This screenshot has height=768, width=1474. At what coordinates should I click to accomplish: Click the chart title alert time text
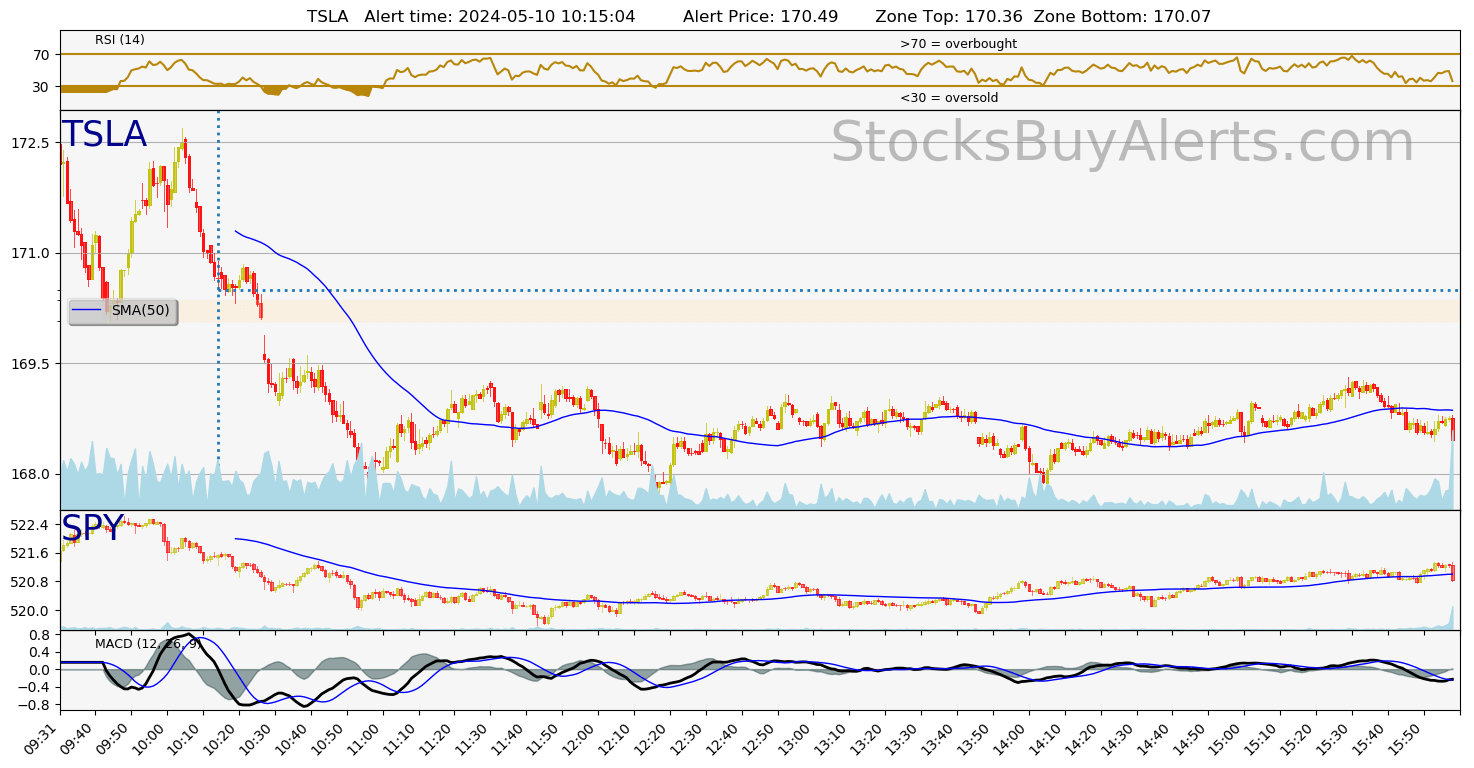[x=500, y=16]
